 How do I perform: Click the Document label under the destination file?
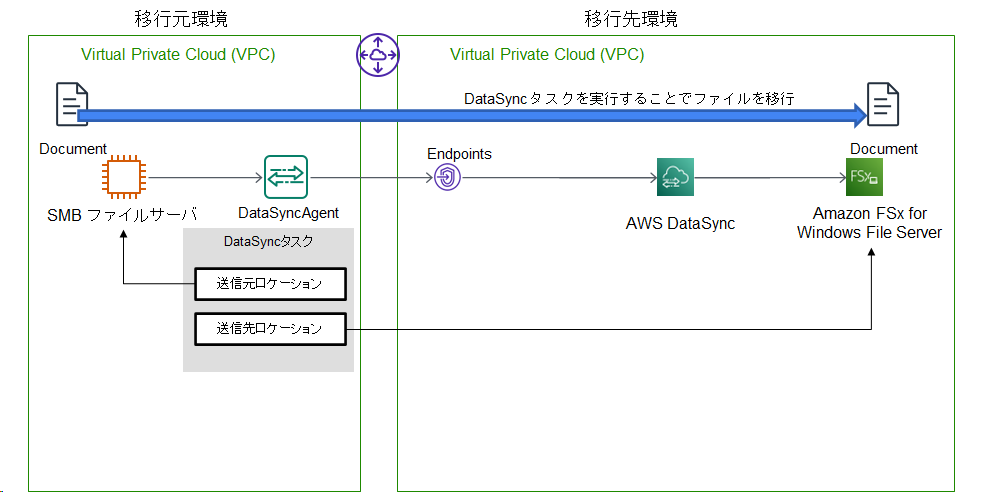(884, 149)
